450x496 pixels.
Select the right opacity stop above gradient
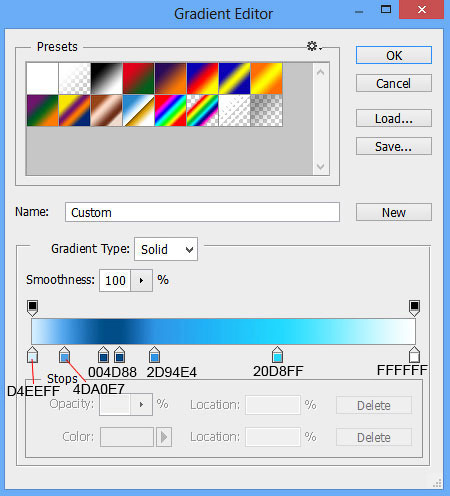414,308
